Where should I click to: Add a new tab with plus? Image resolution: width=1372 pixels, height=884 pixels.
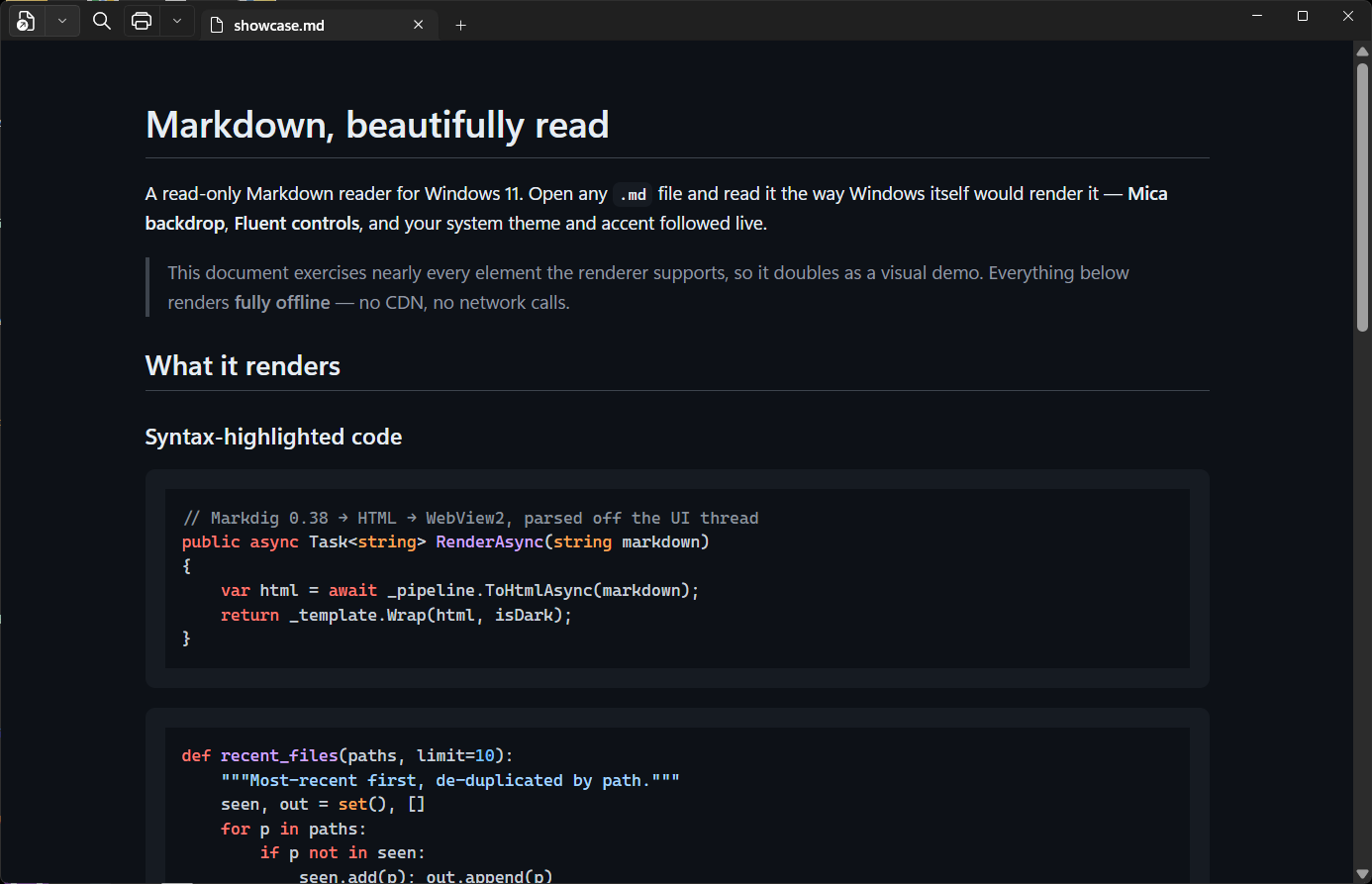[x=460, y=25]
